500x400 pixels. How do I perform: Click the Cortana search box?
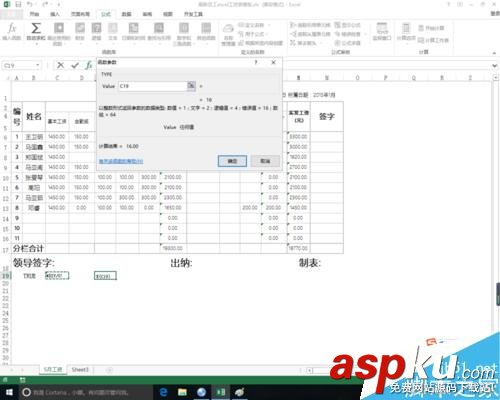pos(85,392)
